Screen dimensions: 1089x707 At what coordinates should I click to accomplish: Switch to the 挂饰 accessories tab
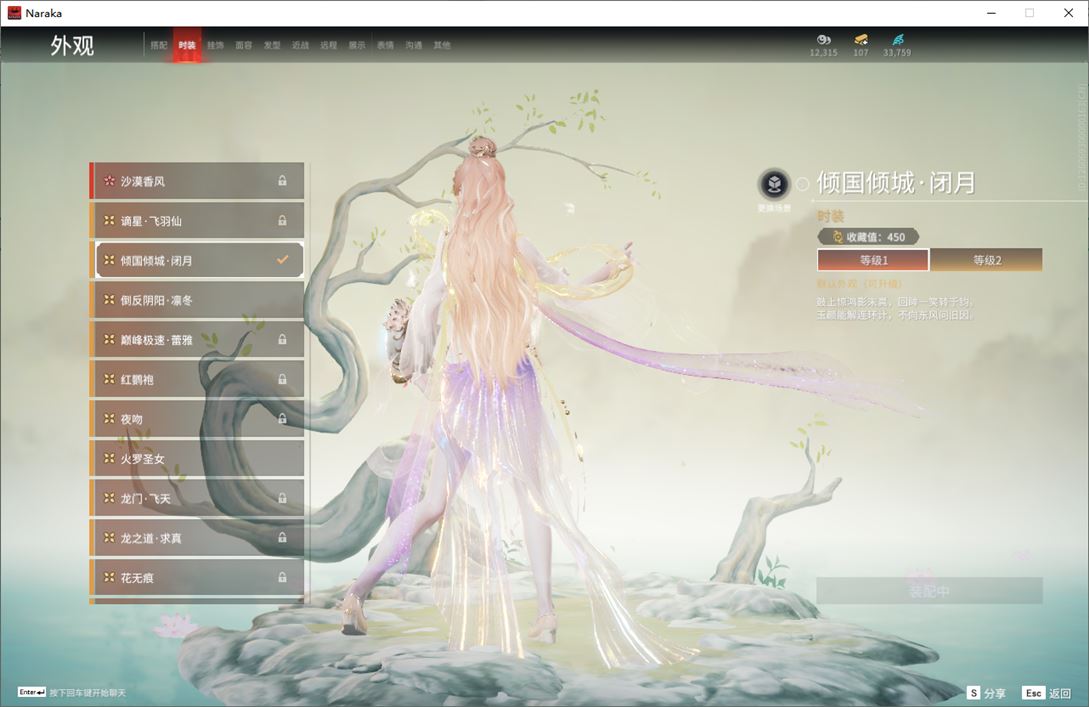[x=215, y=45]
